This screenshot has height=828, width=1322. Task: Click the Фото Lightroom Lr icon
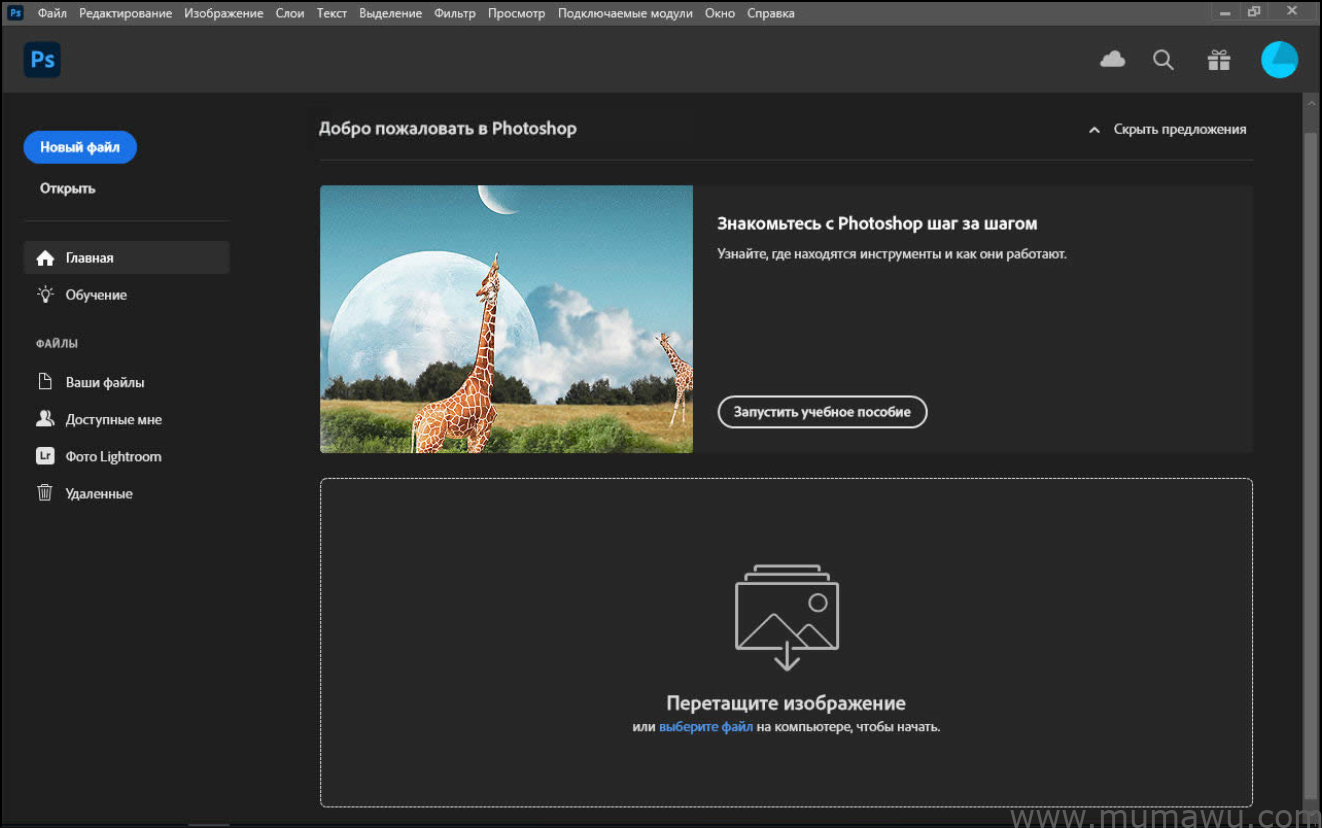44,456
